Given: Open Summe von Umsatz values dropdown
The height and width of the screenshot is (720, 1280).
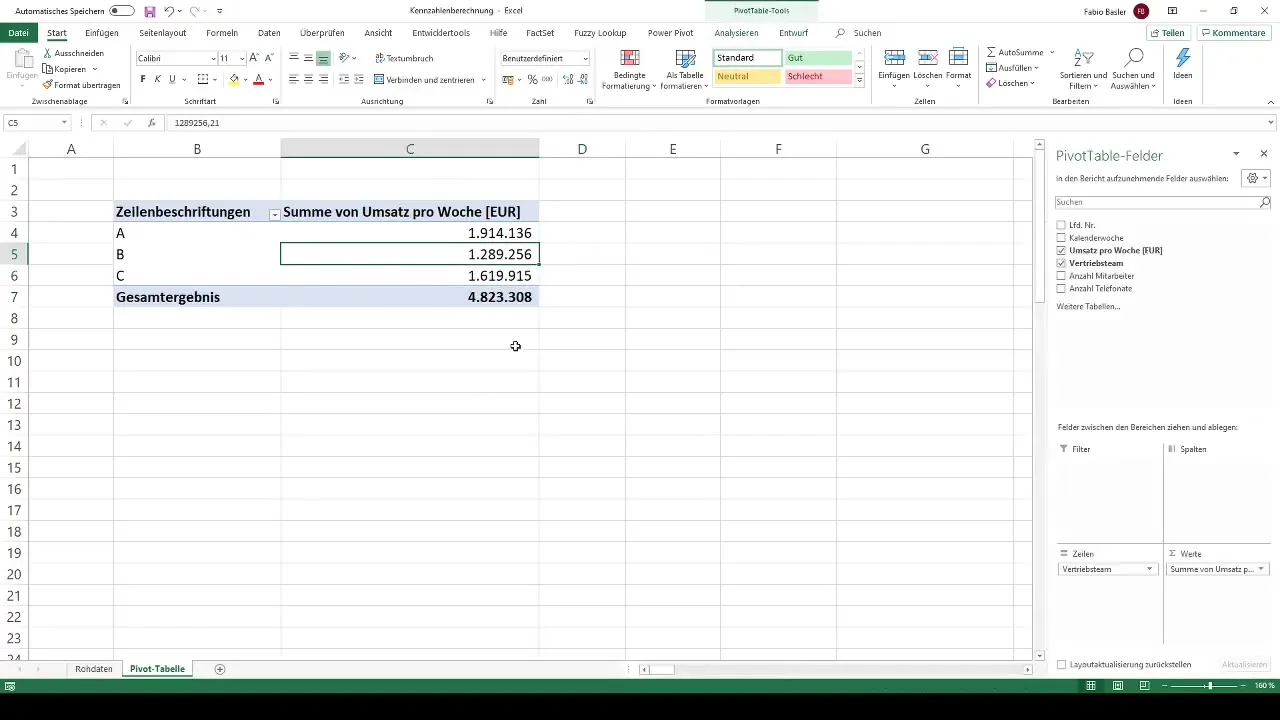Looking at the screenshot, I should tap(1261, 569).
